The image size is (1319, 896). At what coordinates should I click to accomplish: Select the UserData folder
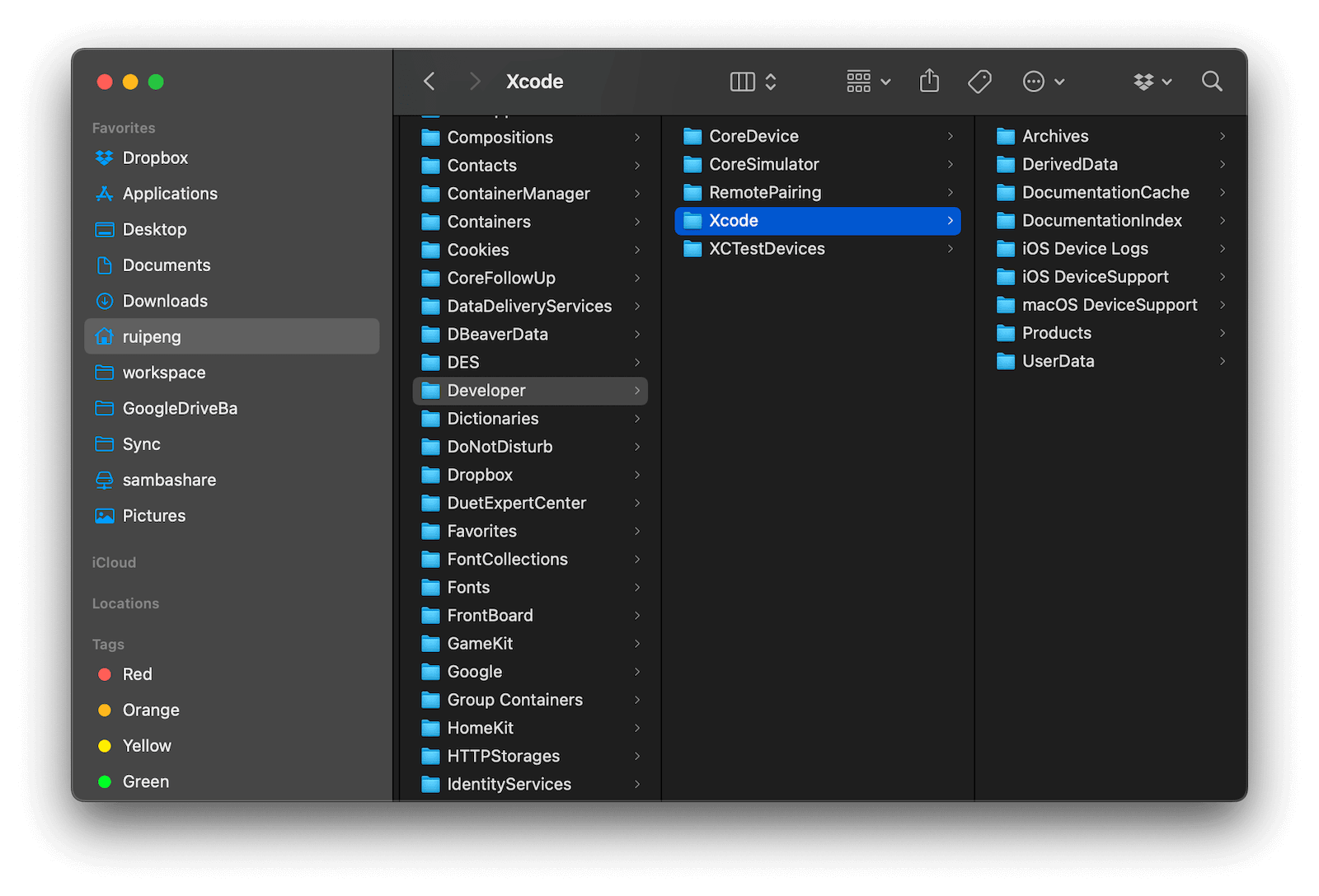click(1110, 361)
